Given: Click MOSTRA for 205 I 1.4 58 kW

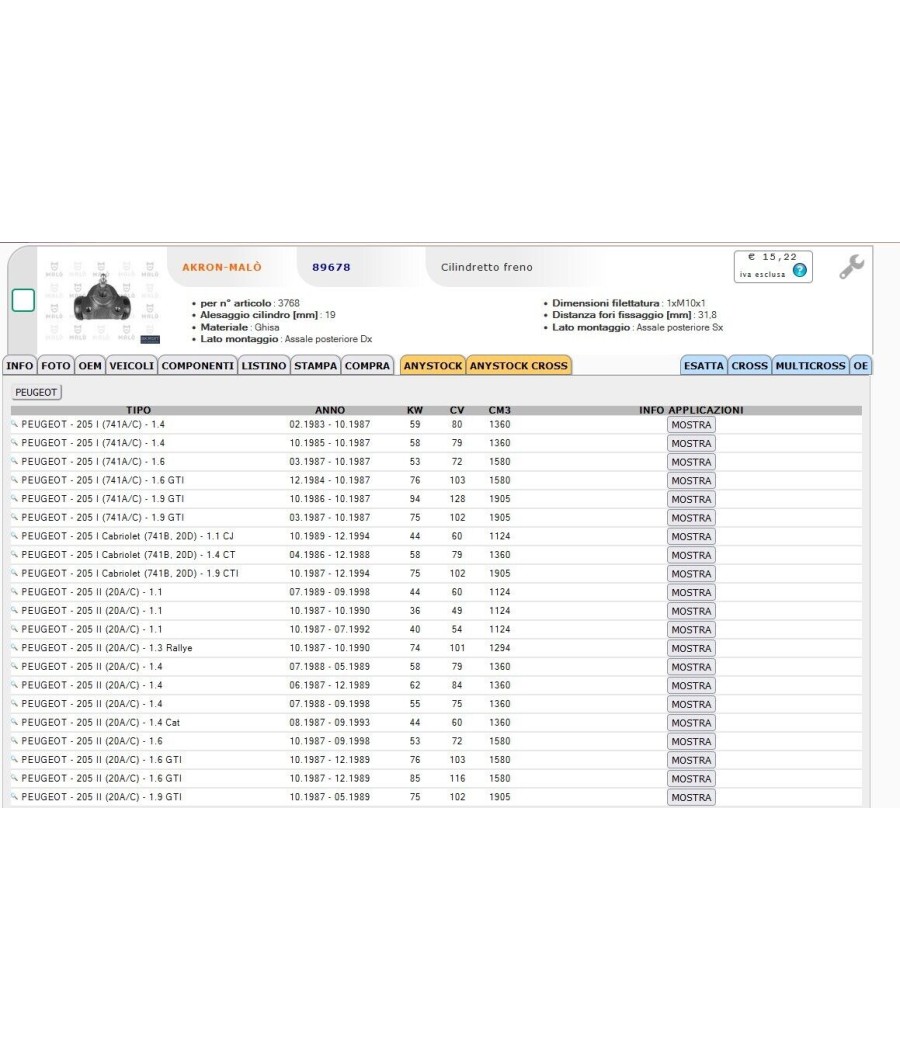Looking at the screenshot, I should (x=691, y=443).
